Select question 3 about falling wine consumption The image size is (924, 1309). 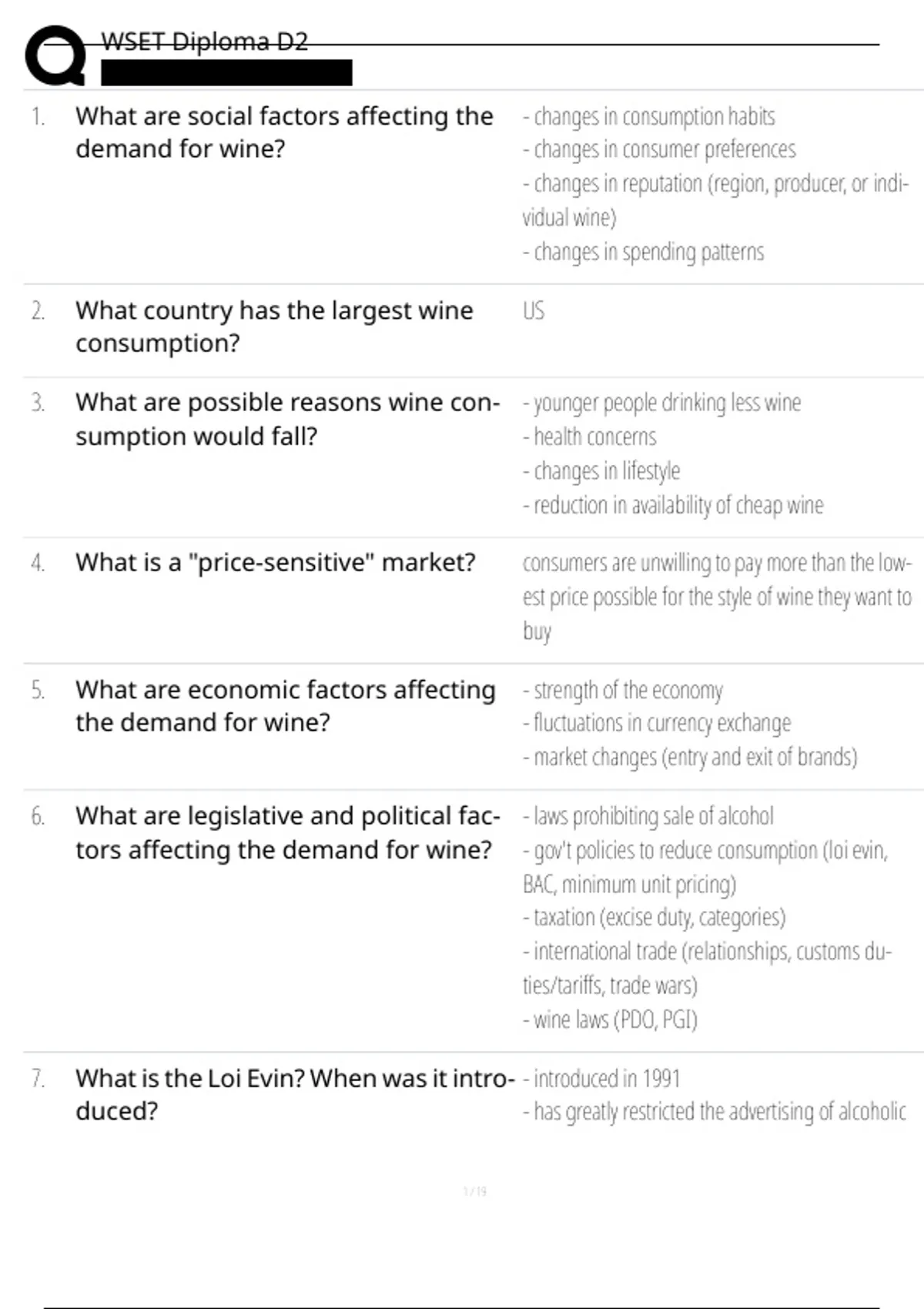(x=287, y=419)
